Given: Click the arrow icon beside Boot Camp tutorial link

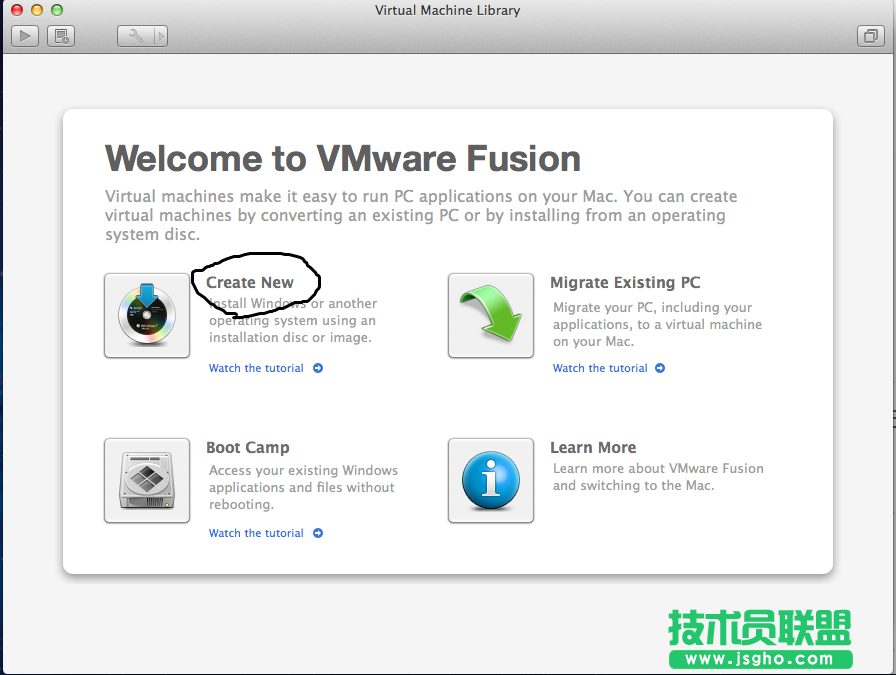Looking at the screenshot, I should [318, 533].
